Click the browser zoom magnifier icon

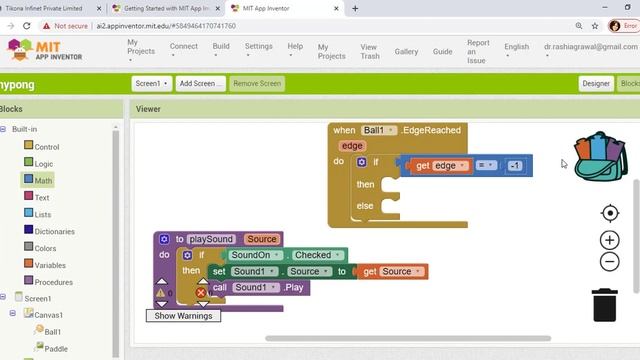point(579,26)
